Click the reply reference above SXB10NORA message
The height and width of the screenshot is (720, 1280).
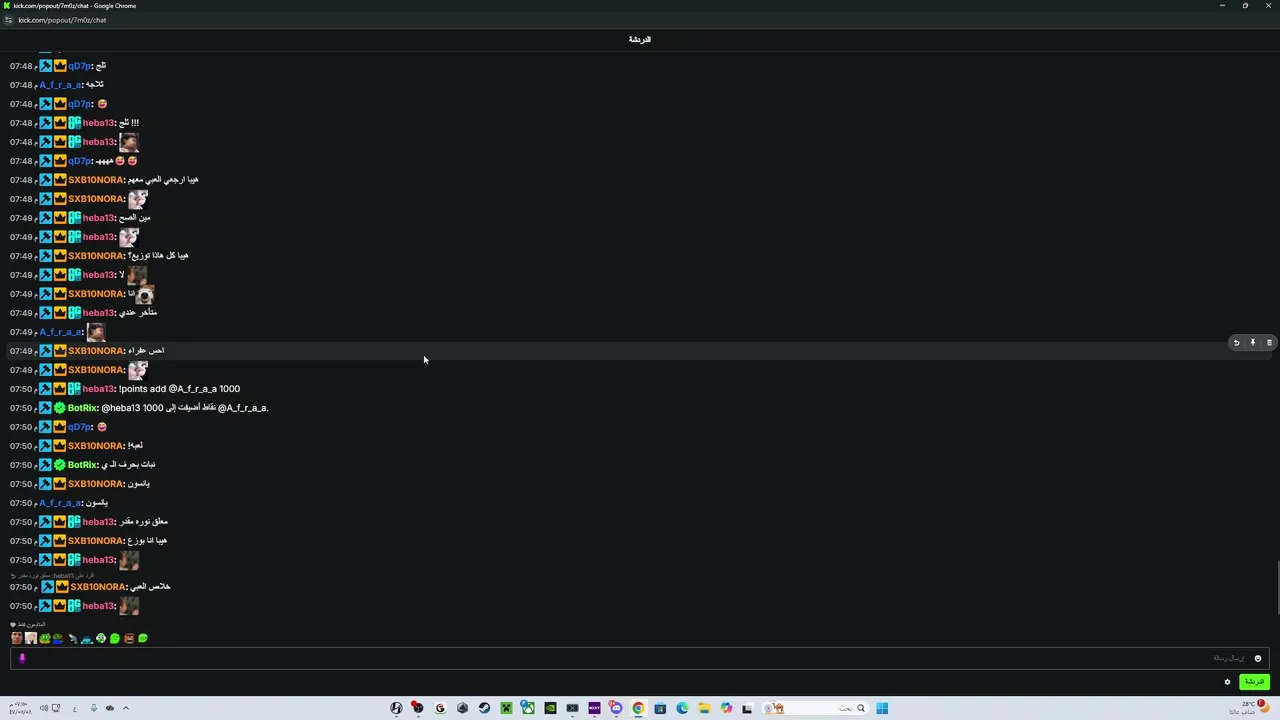pyautogui.click(x=52, y=576)
